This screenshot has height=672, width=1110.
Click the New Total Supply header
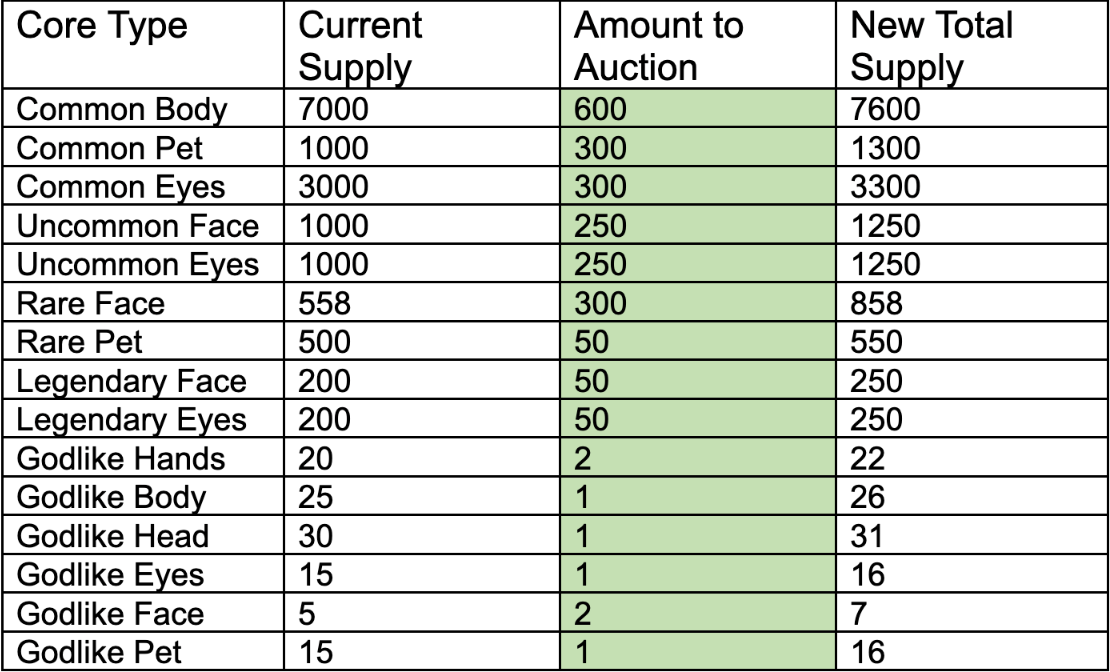972,45
